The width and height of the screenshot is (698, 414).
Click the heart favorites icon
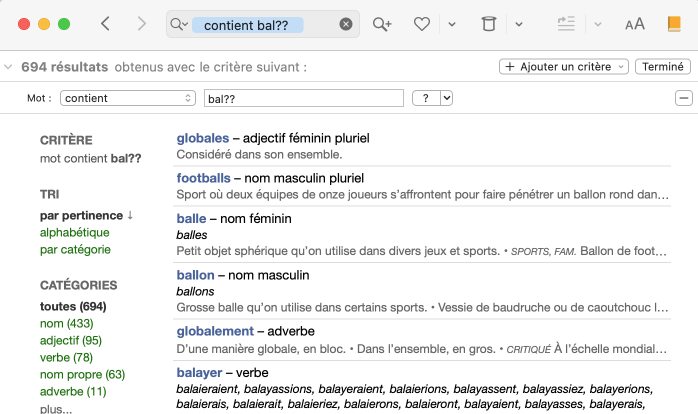[422, 24]
